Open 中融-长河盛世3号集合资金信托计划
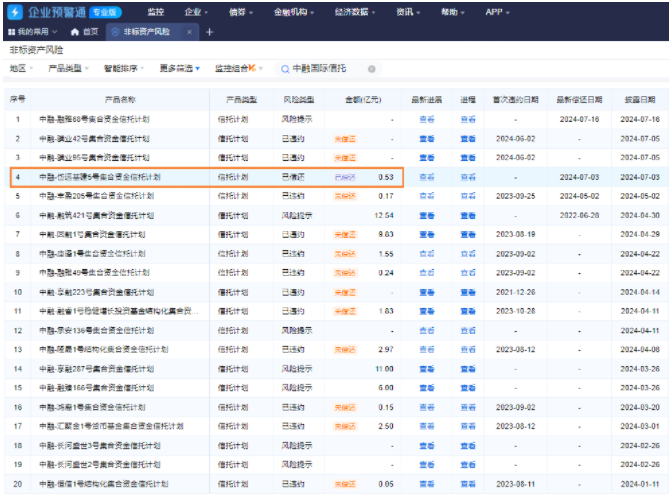The image size is (671, 500). pos(100,446)
